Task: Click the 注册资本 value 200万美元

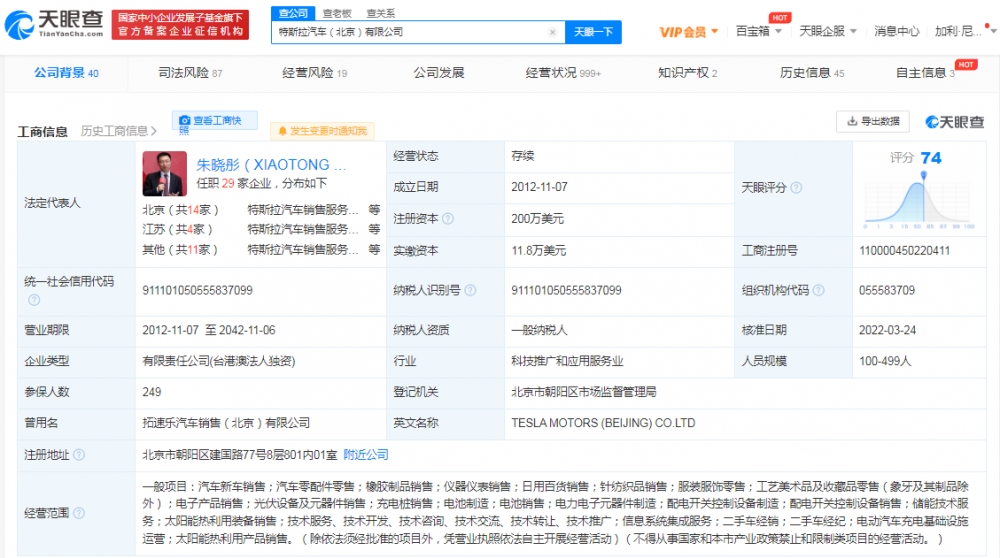Action: 537,219
